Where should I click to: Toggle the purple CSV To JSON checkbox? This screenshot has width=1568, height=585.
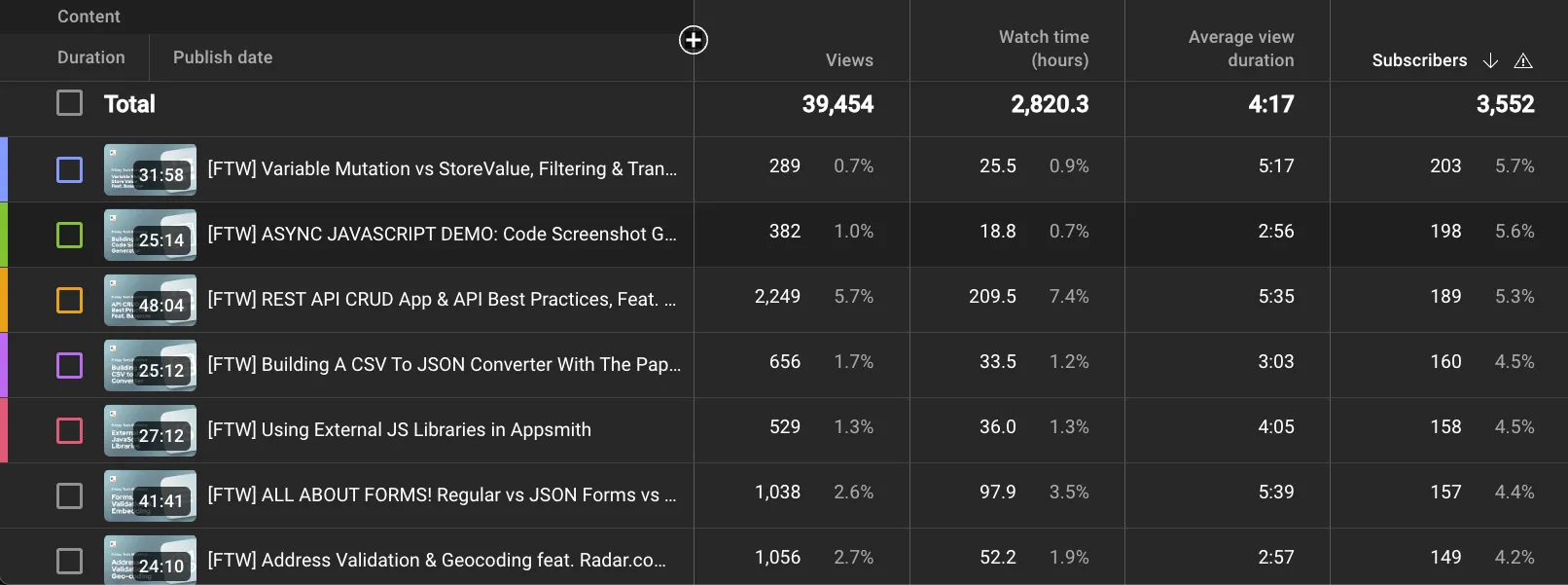tap(69, 365)
